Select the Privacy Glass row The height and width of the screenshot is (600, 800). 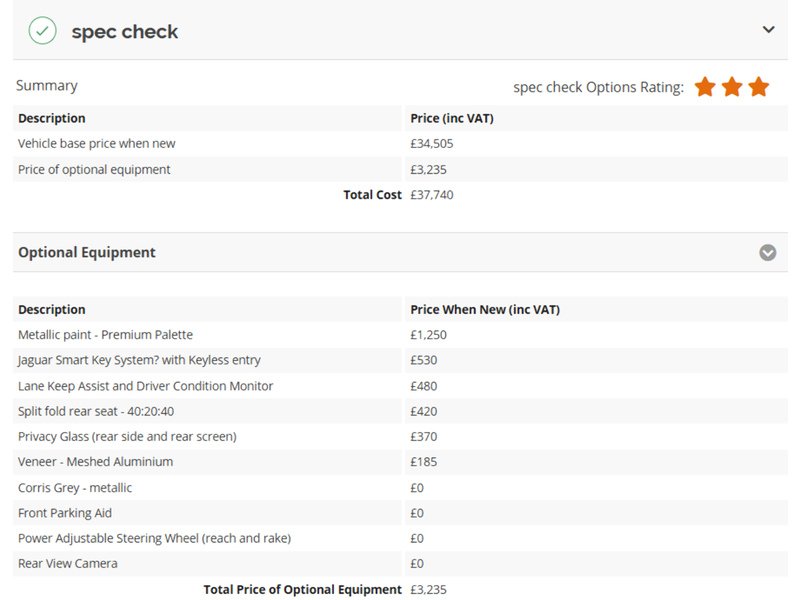[x=400, y=437]
